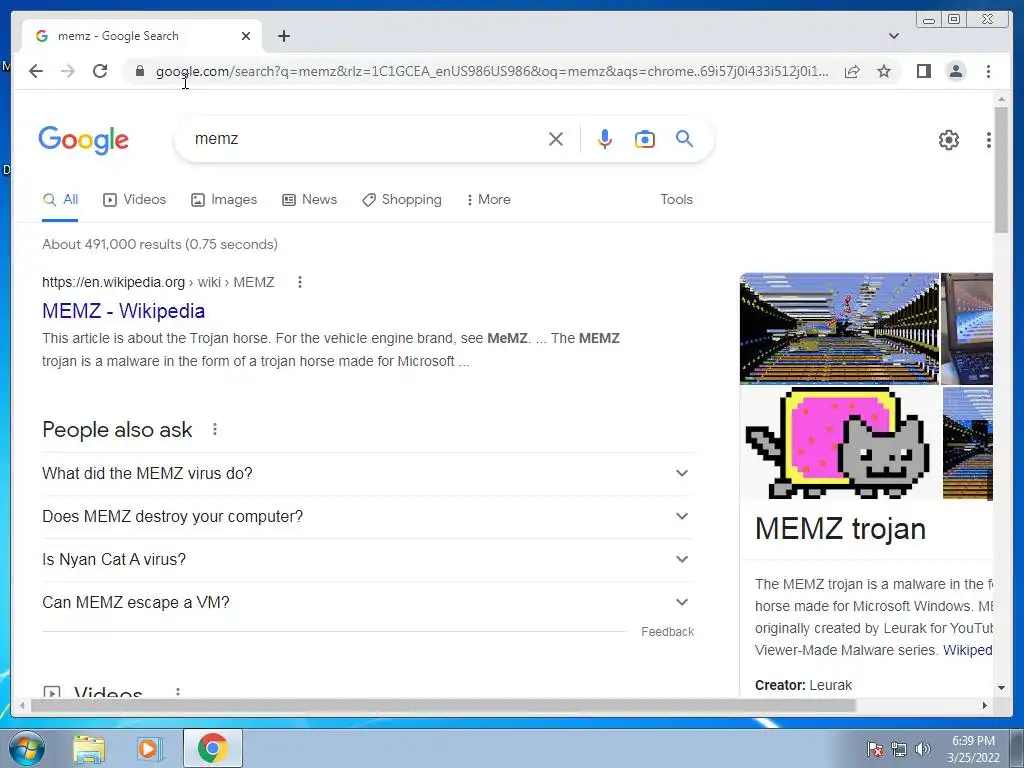Image resolution: width=1024 pixels, height=768 pixels.
Task: Submit search with magnifier icon
Action: [x=684, y=138]
